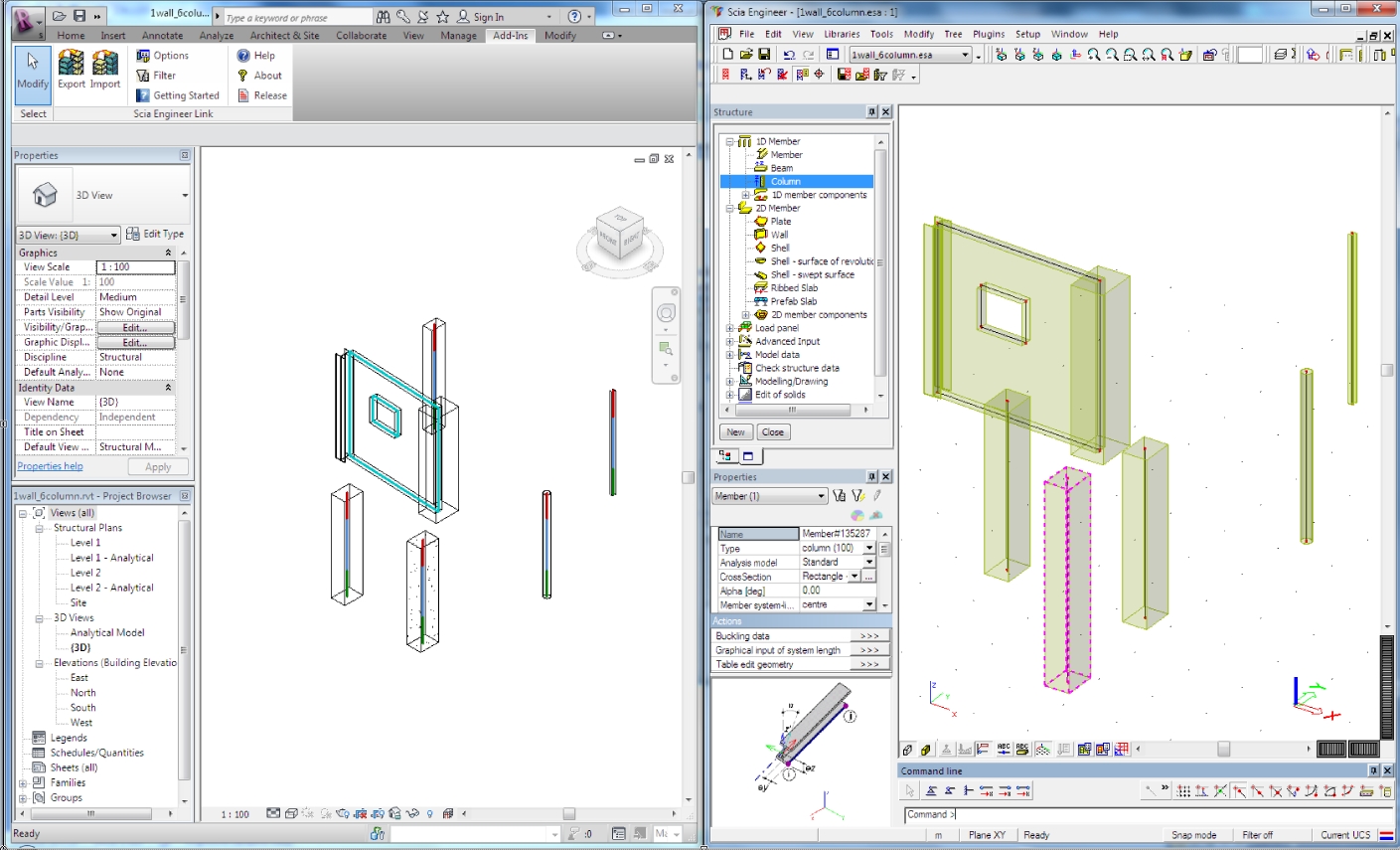Click the Release notes item in ribbon
Image resolution: width=1400 pixels, height=850 pixels.
[262, 95]
